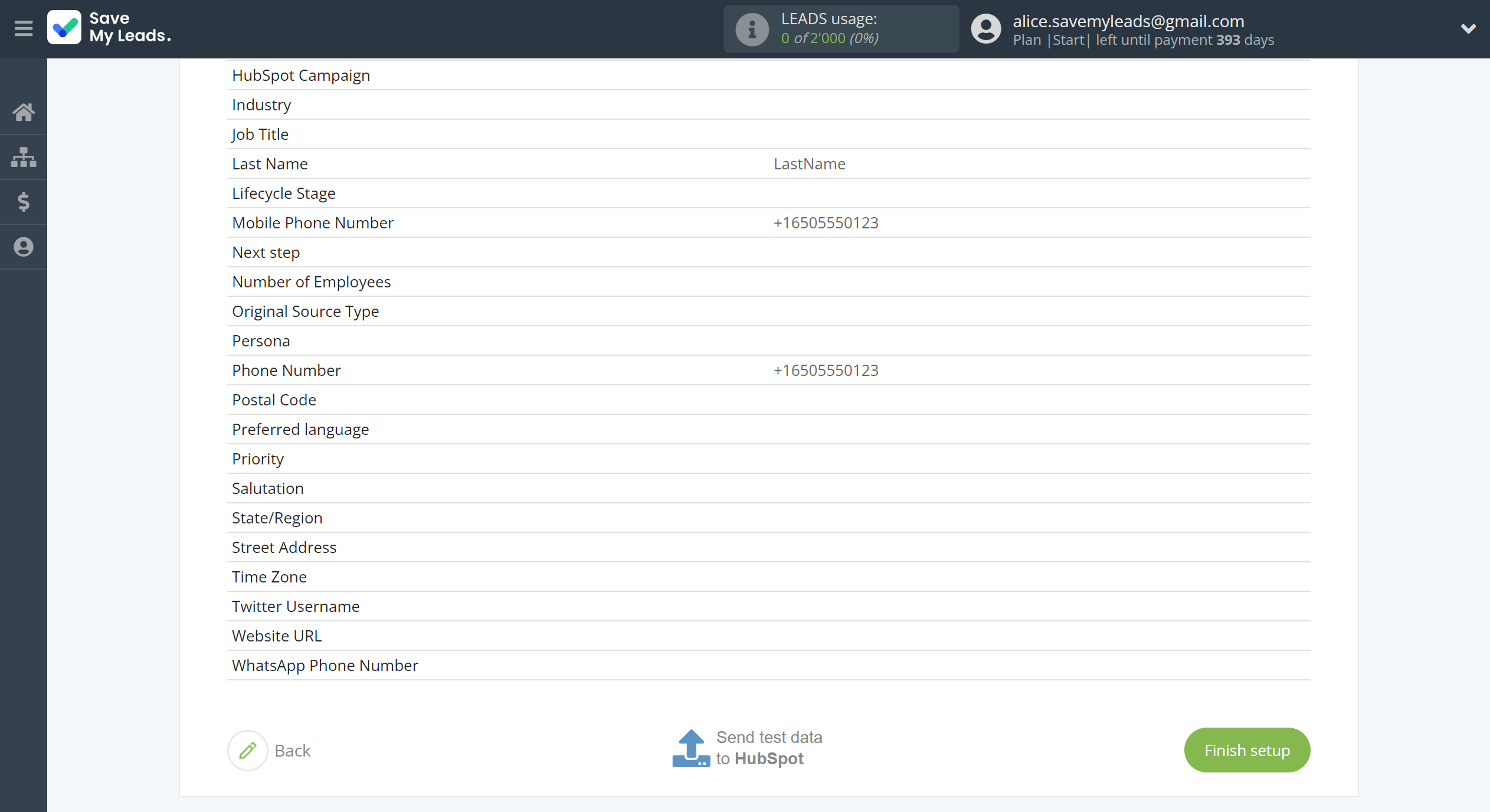Select the Number of Employees row
1490x812 pixels.
pos(768,281)
